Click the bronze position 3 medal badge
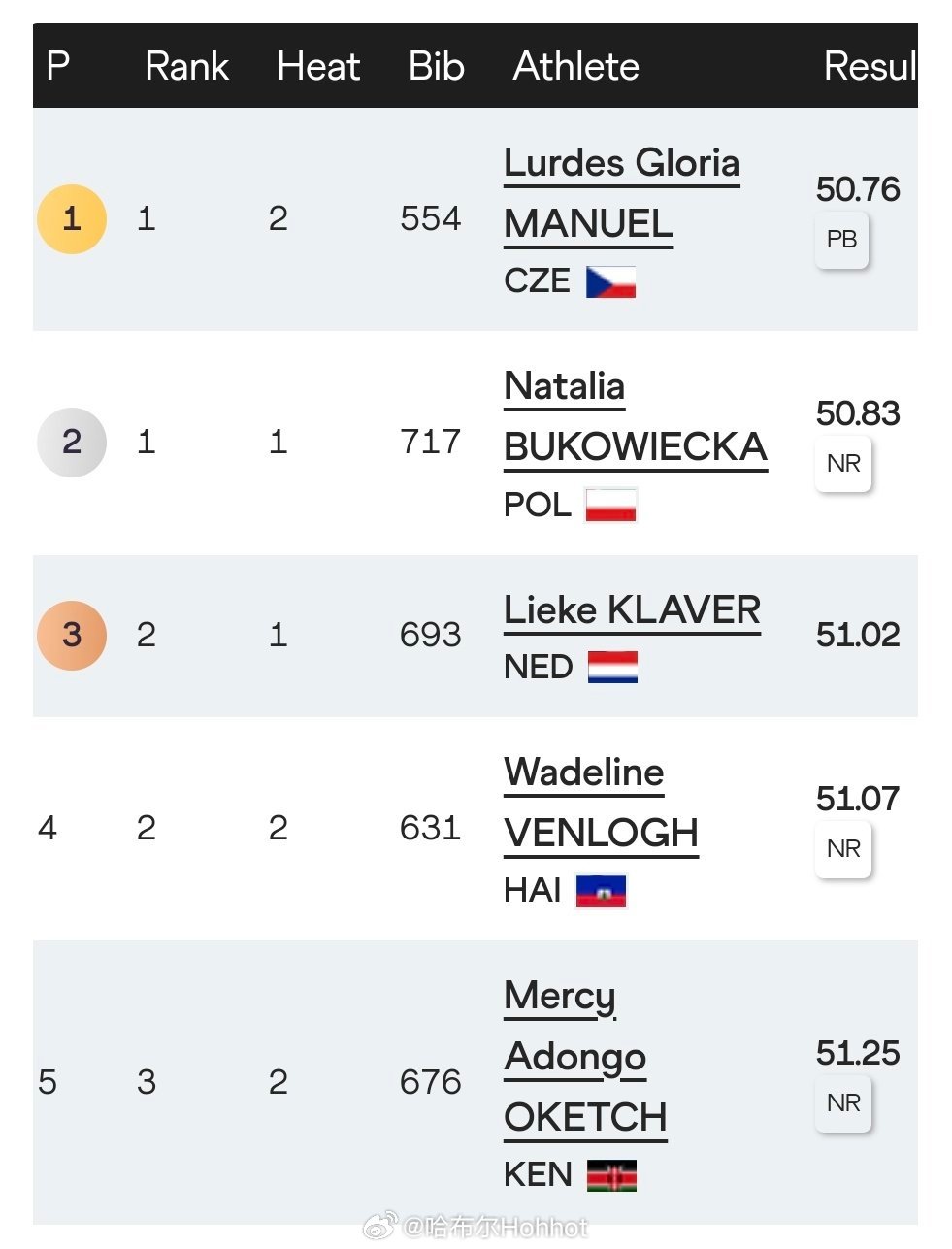Image resolution: width=952 pixels, height=1249 pixels. 72,636
